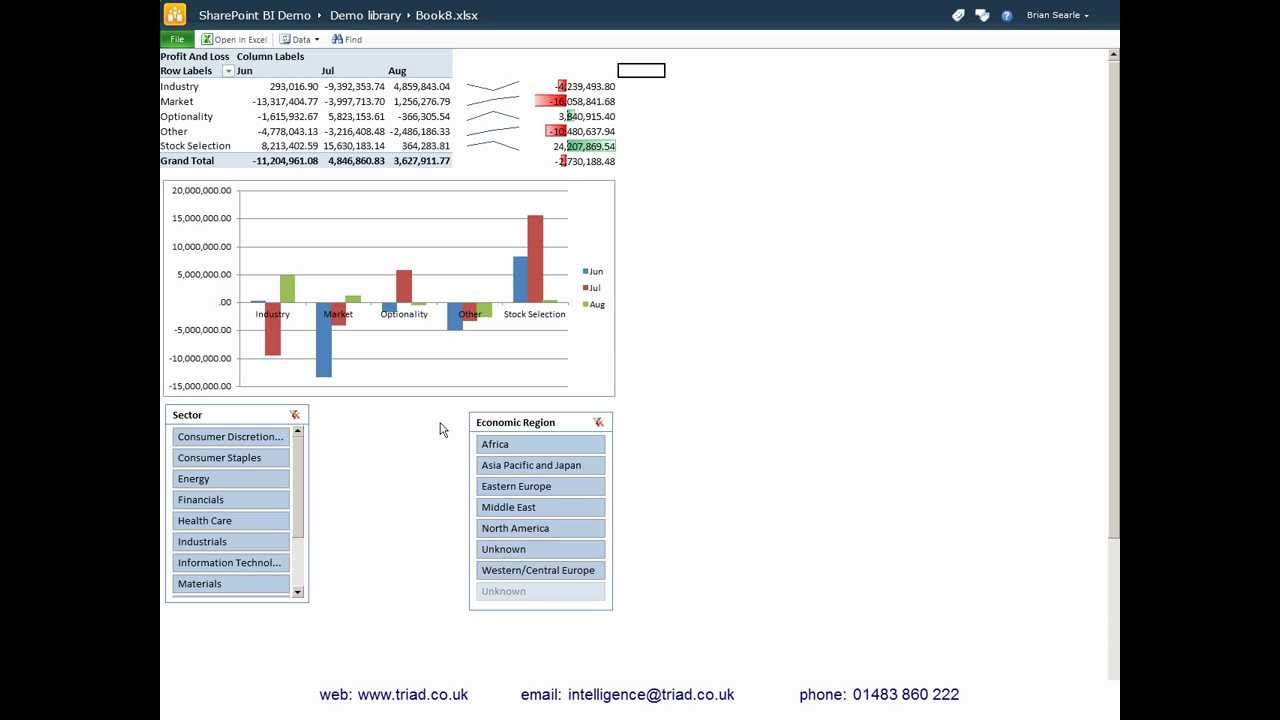Filter by Consumer Staples sector

(x=231, y=458)
